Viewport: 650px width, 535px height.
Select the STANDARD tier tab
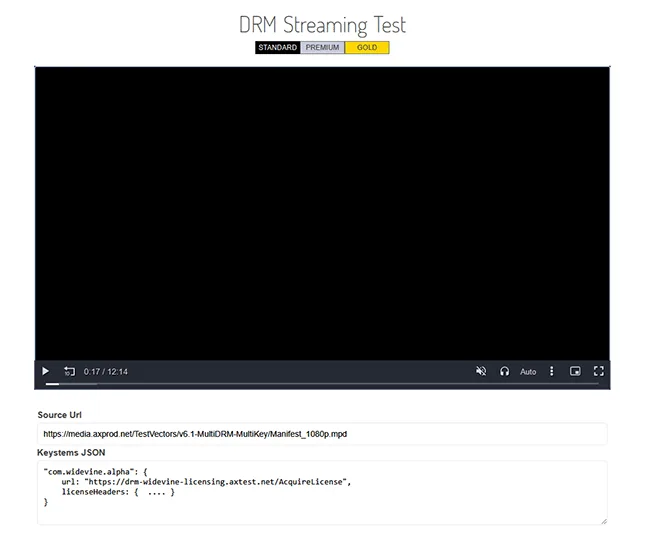[x=277, y=47]
